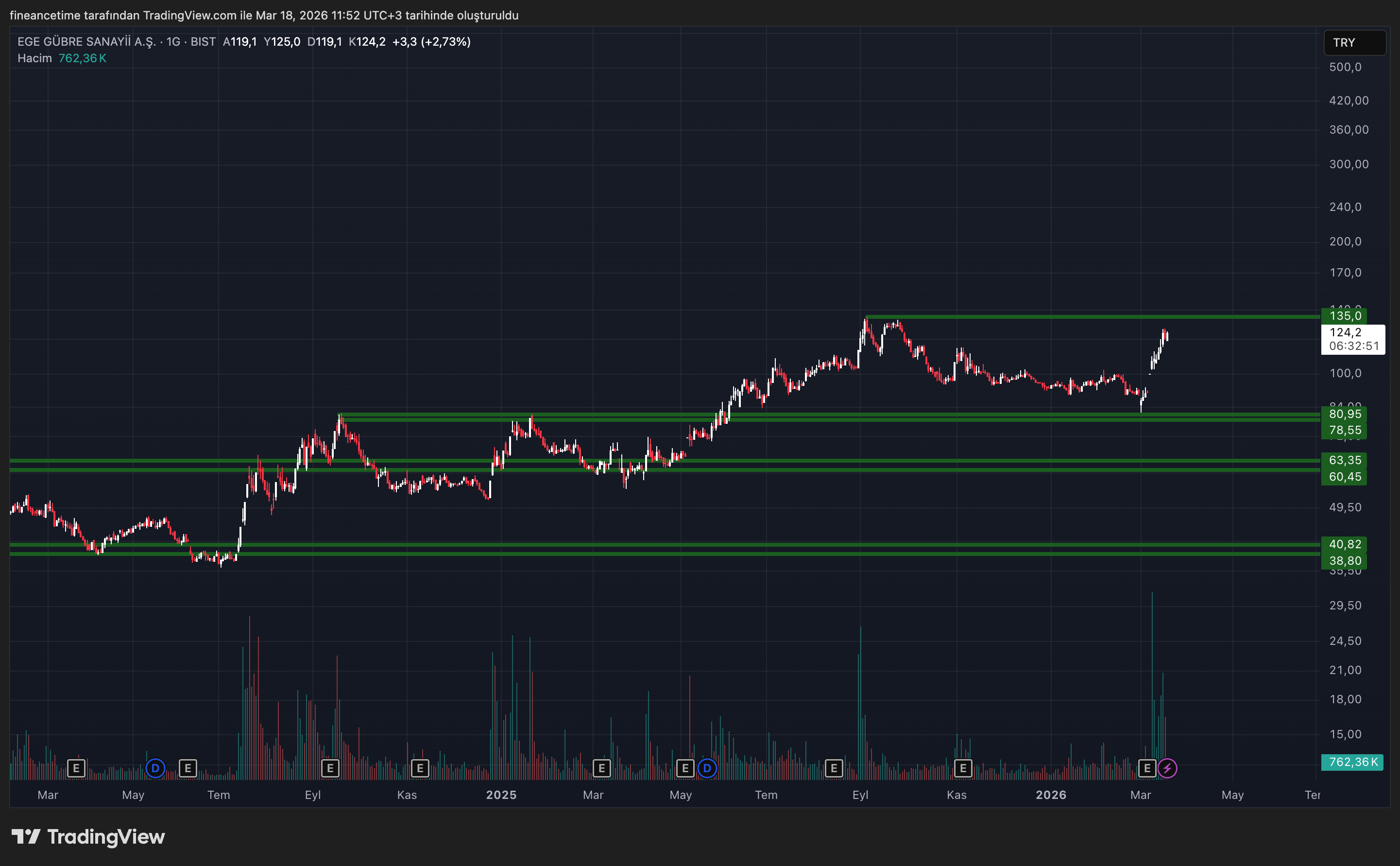
Task: Select the E earnings marker near Kas 2024
Action: 420,768
